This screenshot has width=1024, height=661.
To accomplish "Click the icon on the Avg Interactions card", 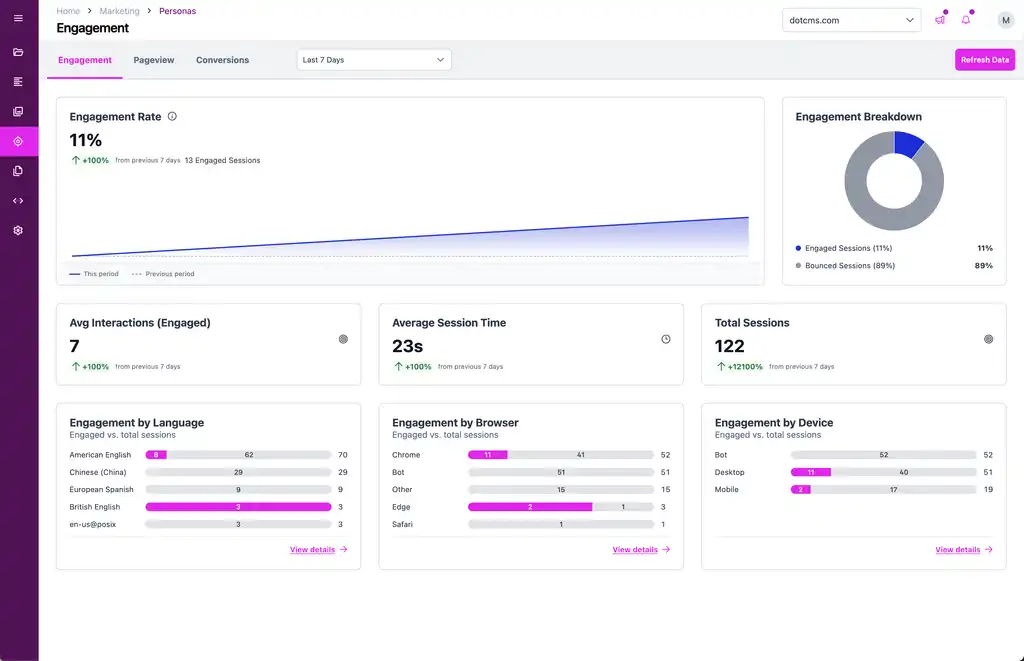I will coord(344,339).
